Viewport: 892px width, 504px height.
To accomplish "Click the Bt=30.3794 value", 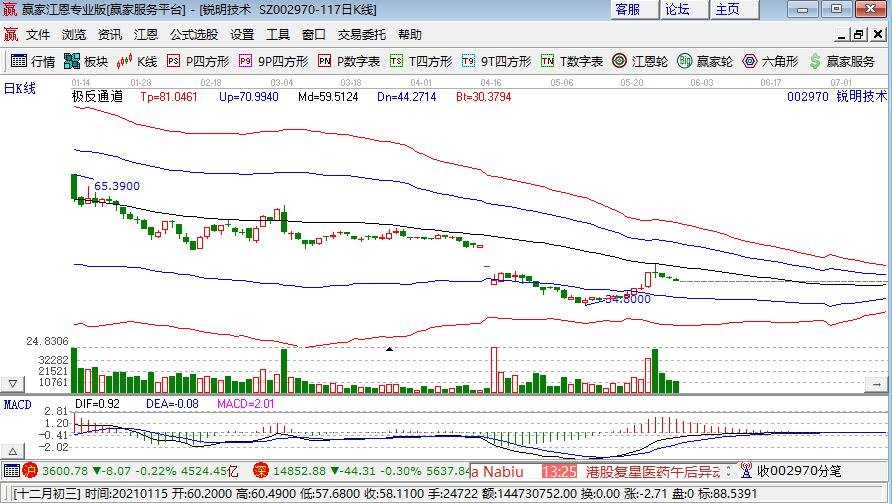I will [484, 97].
